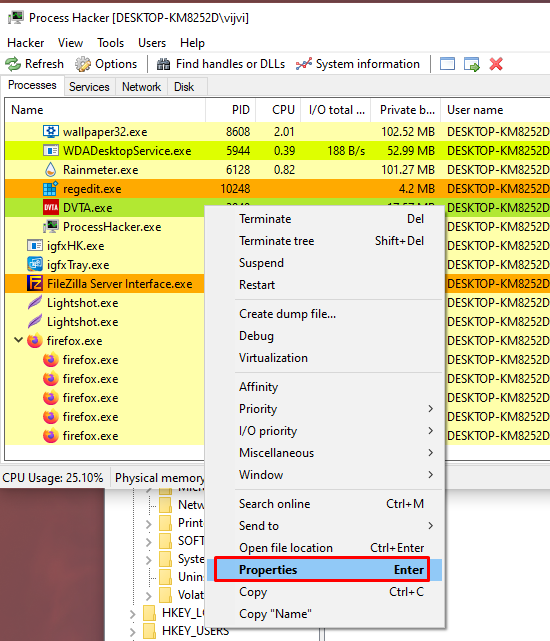Click the Process Hacker title bar icon

tap(16, 18)
